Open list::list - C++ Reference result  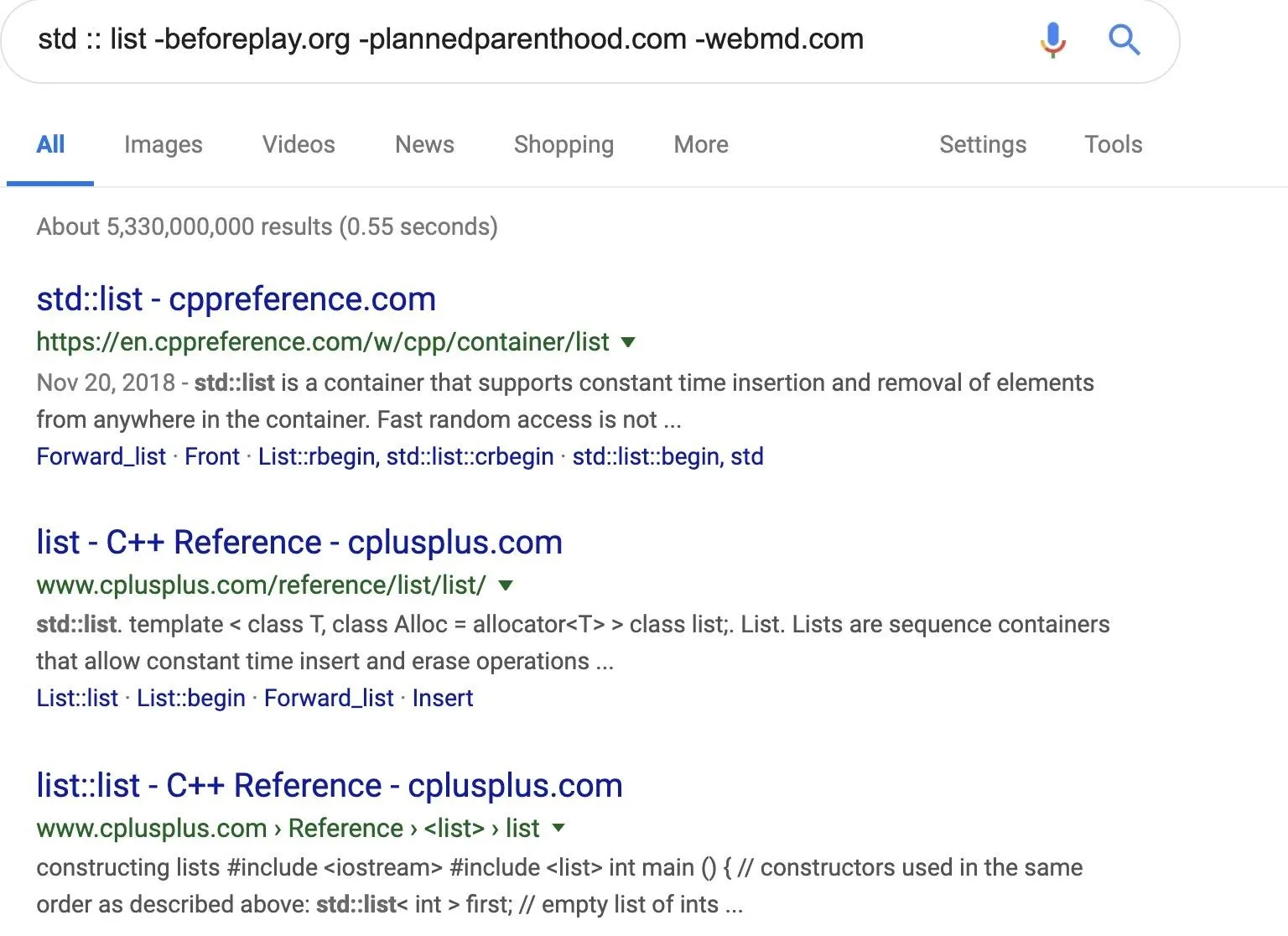(330, 786)
